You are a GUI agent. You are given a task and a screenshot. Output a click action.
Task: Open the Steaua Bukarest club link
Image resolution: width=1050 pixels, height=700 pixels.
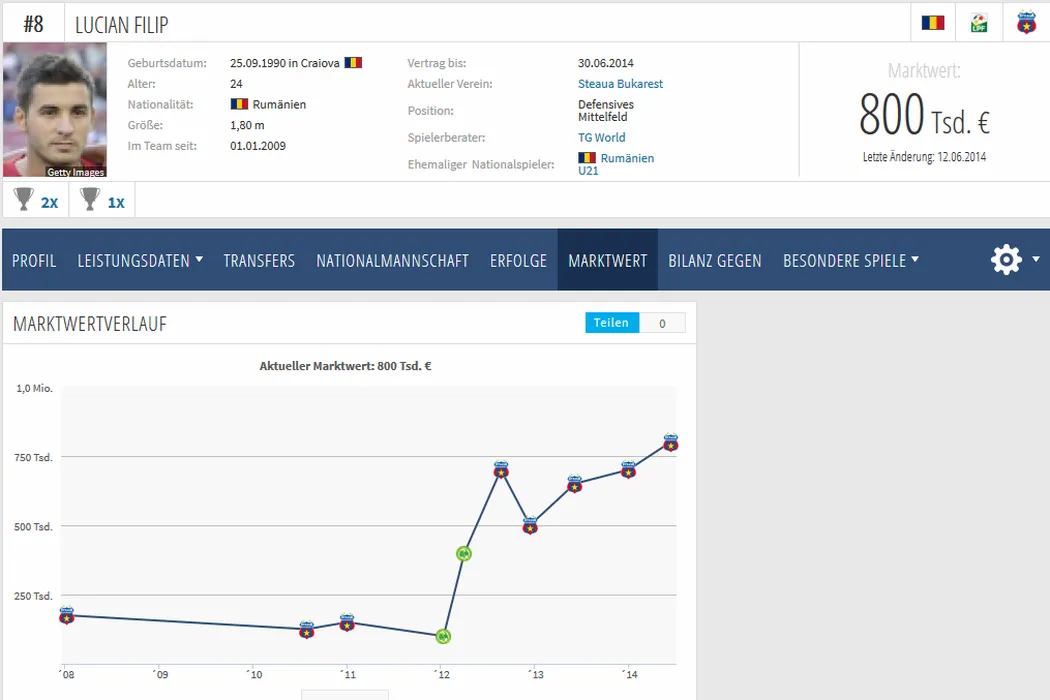tap(620, 84)
